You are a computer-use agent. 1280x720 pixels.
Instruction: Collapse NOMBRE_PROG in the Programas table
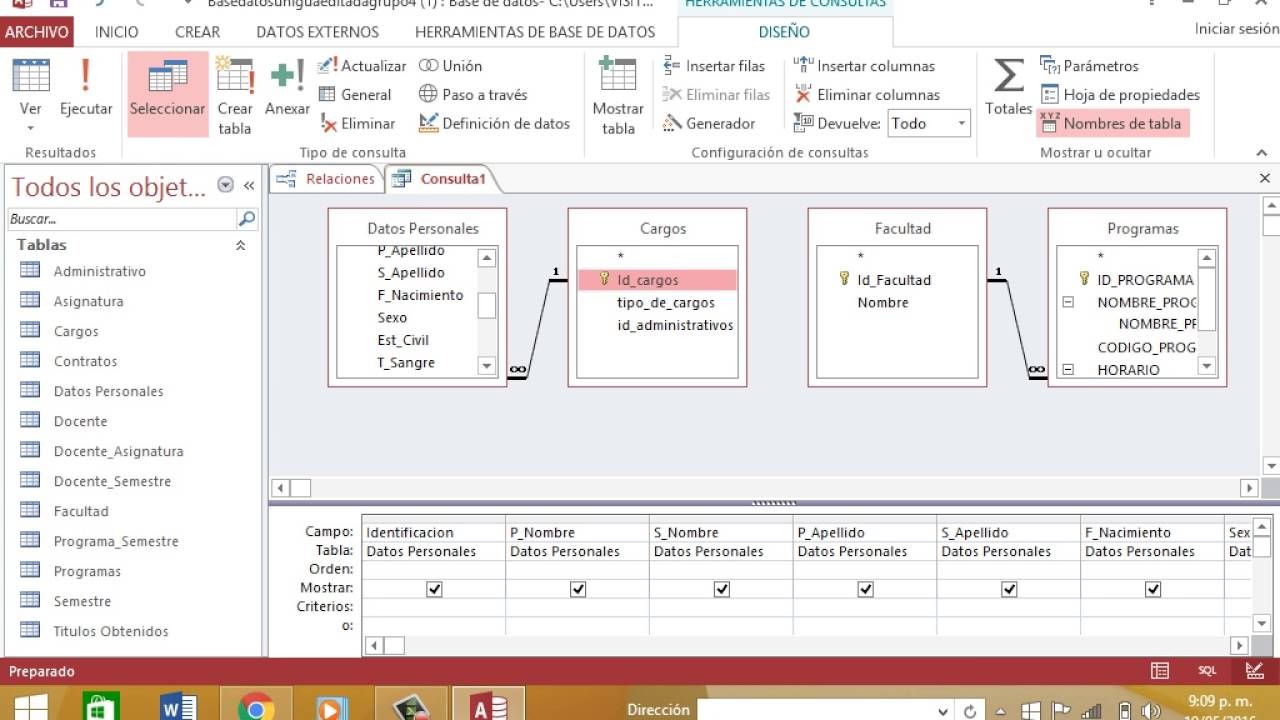point(1066,304)
